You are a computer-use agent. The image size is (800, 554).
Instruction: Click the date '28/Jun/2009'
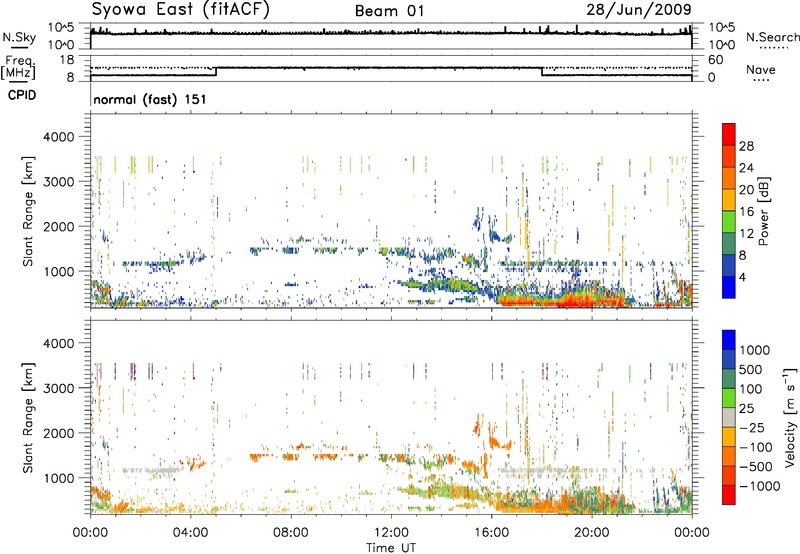pyautogui.click(x=639, y=10)
